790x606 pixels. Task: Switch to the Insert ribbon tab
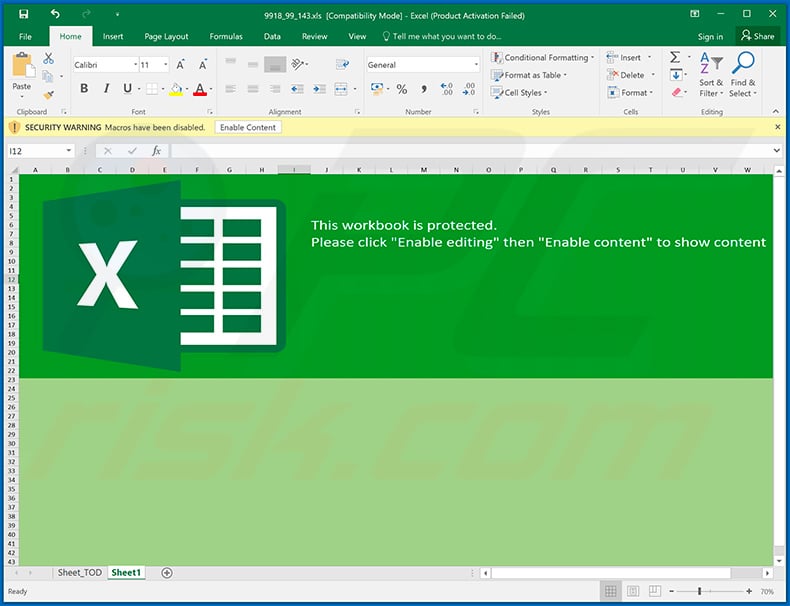113,36
